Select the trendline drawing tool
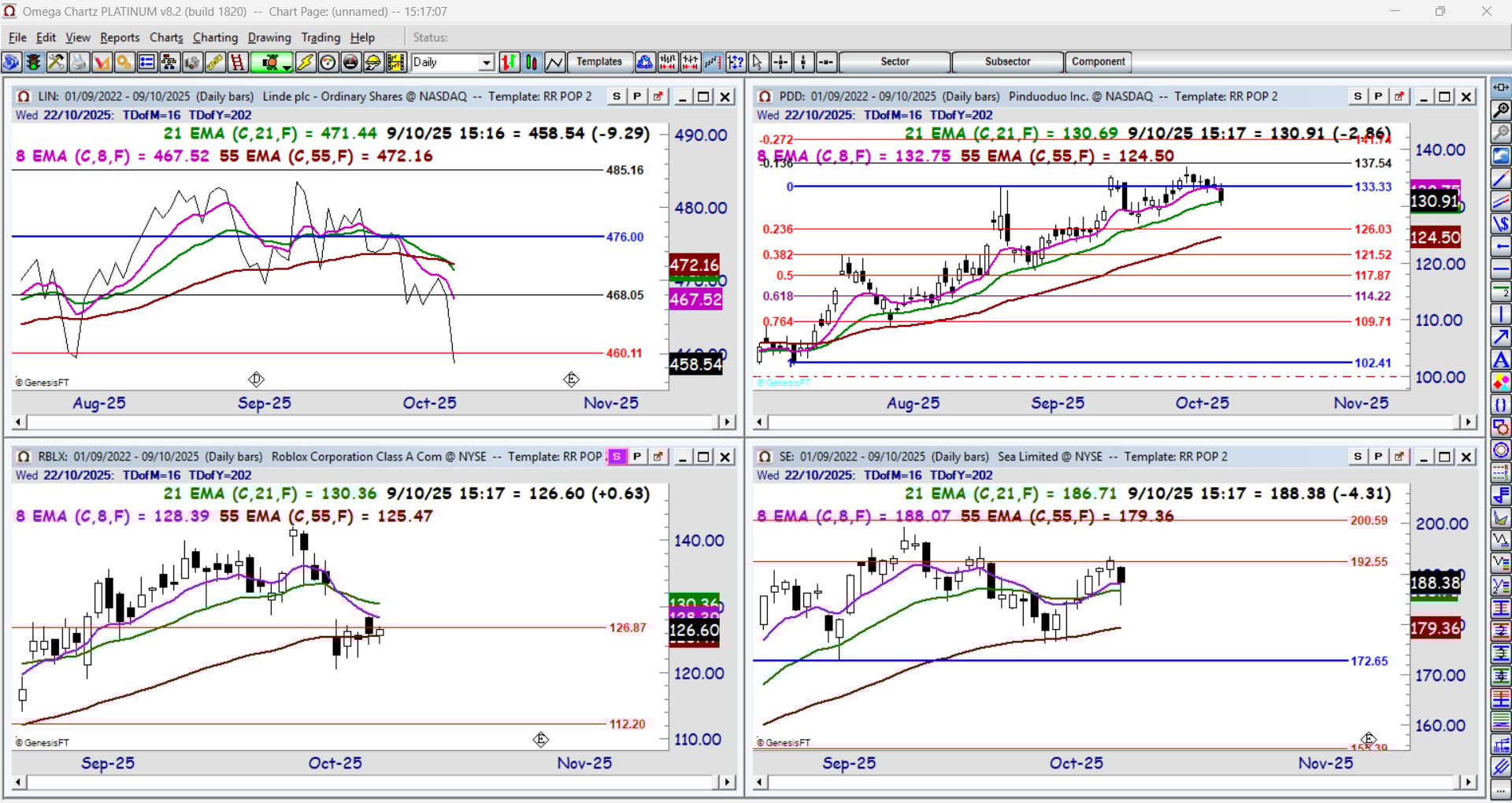This screenshot has height=803, width=1512. (x=1501, y=179)
